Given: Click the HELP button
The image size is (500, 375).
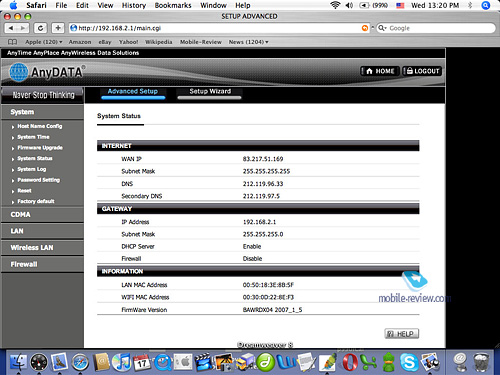Looking at the screenshot, I should pos(402,334).
